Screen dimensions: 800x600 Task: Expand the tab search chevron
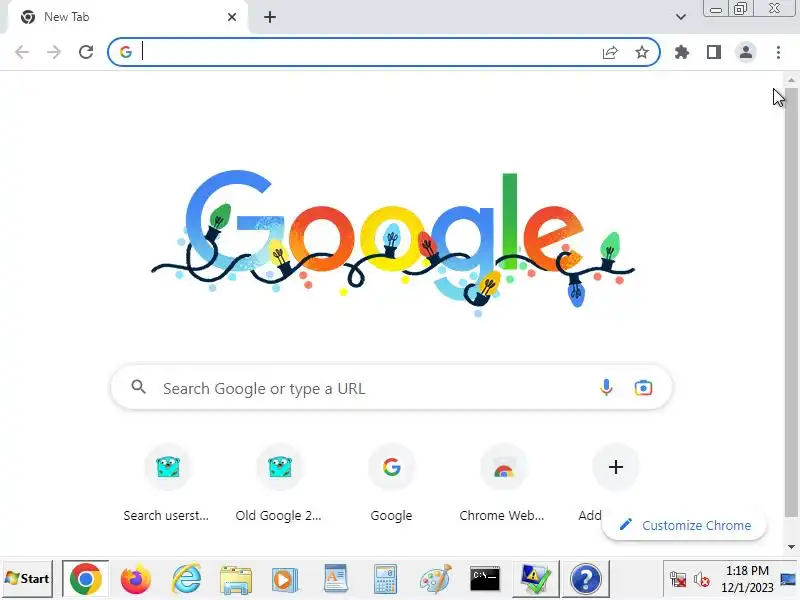tap(681, 17)
